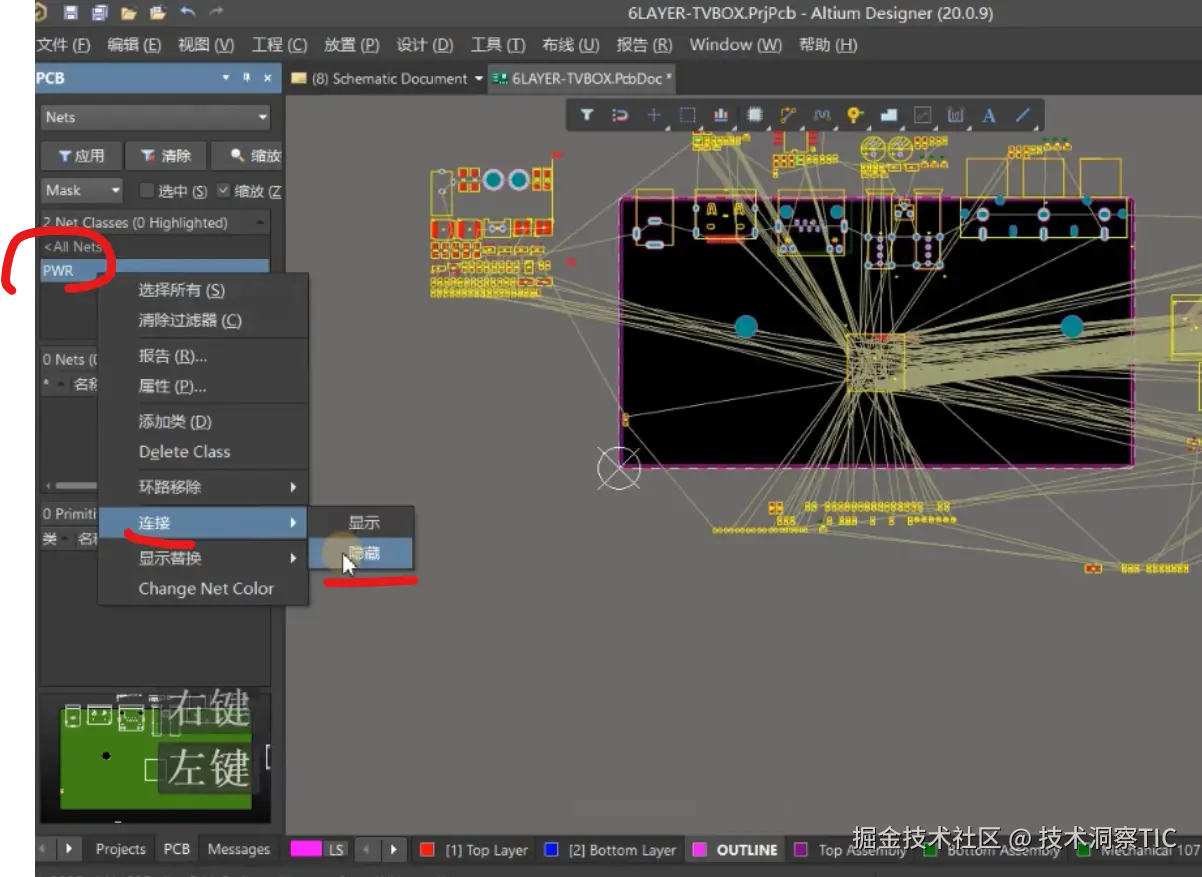Collapse the Net Classes section
Viewport: 1202px width, 877px height.
point(260,222)
